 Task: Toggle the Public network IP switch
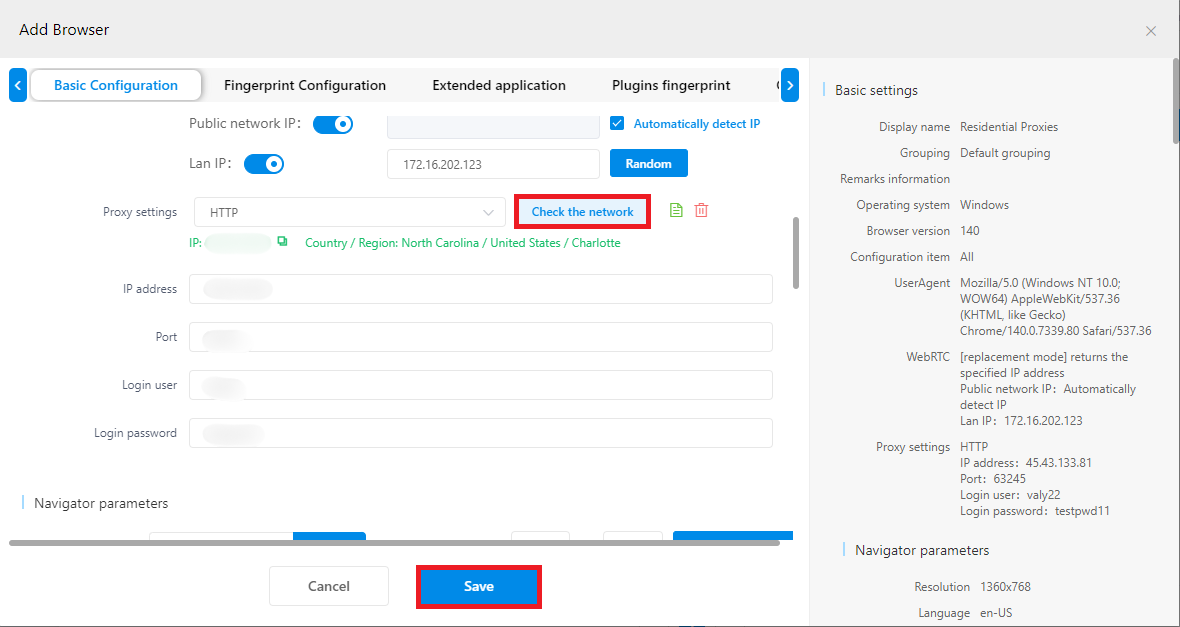(333, 124)
